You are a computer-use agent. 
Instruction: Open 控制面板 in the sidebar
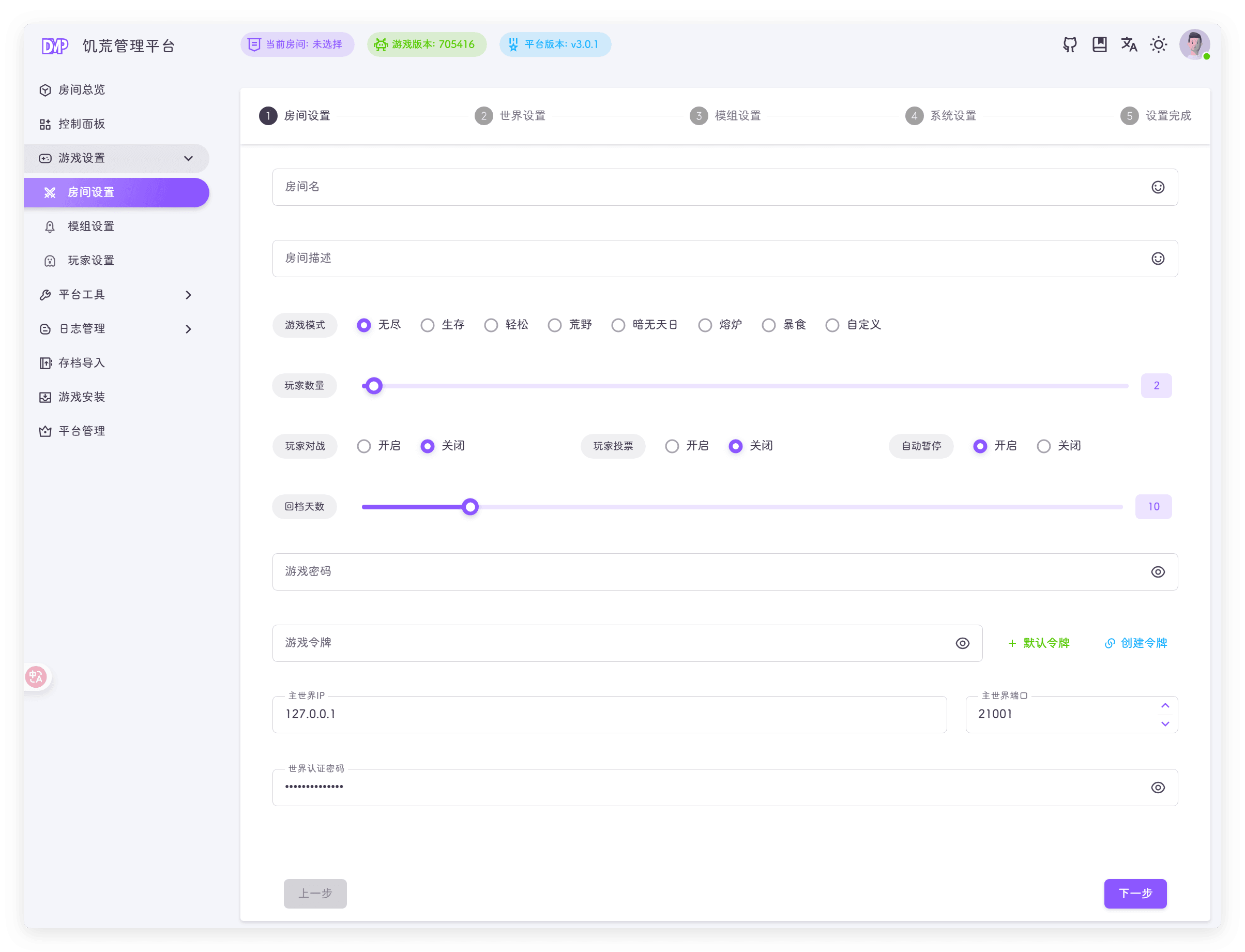(x=82, y=124)
